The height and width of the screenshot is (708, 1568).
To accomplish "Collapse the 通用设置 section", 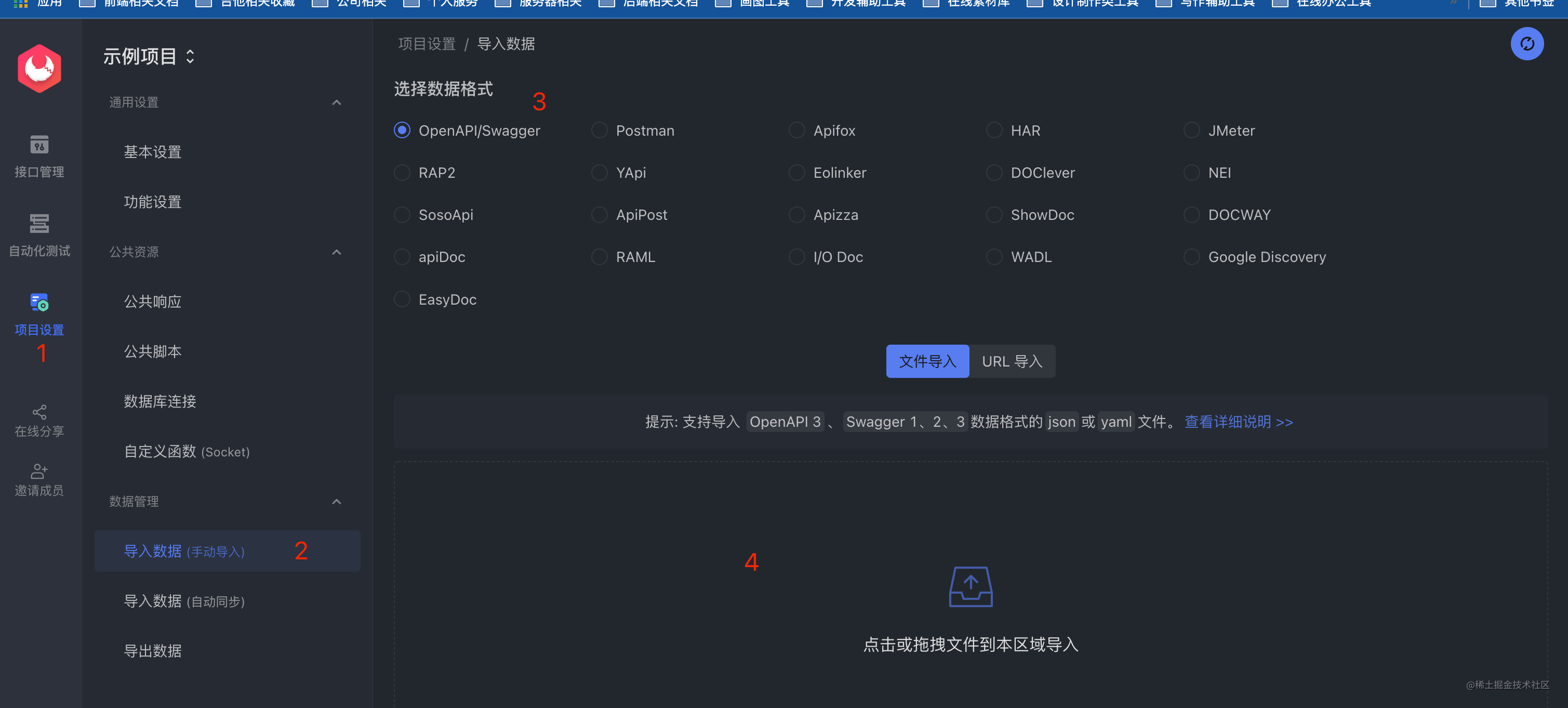I will point(336,102).
